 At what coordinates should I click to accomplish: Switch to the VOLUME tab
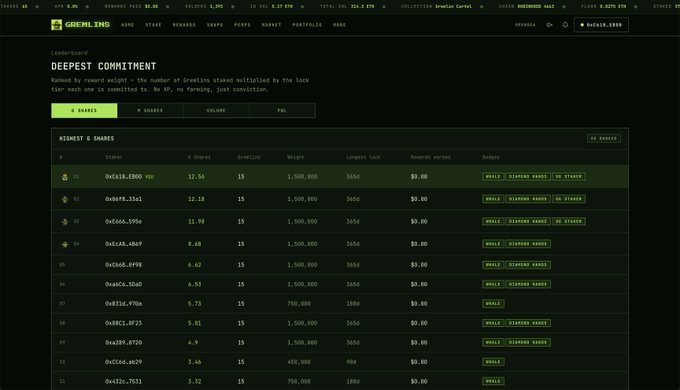[x=216, y=110]
